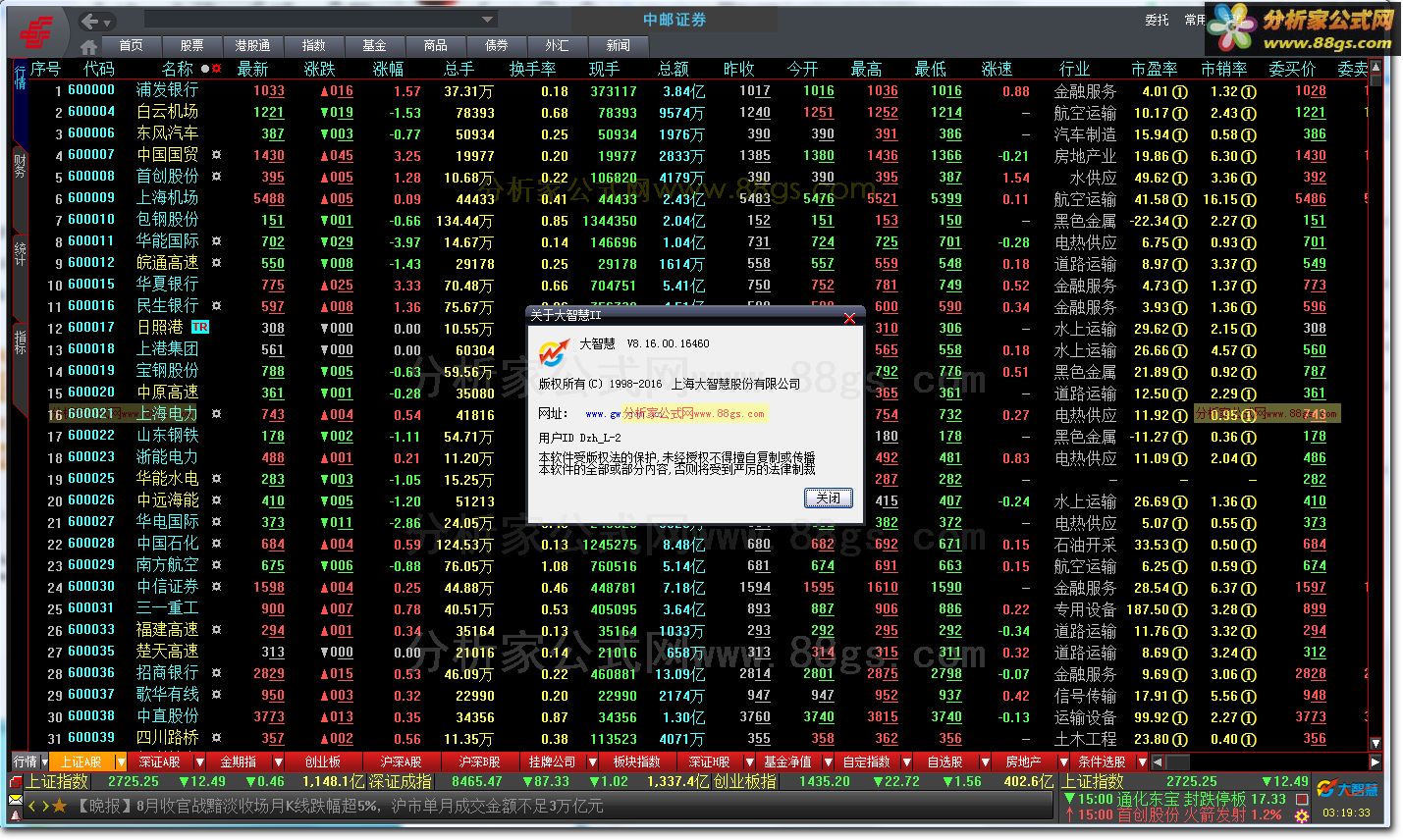Open the 首页 tab
Viewport: 1403px width, 840px height.
131,46
